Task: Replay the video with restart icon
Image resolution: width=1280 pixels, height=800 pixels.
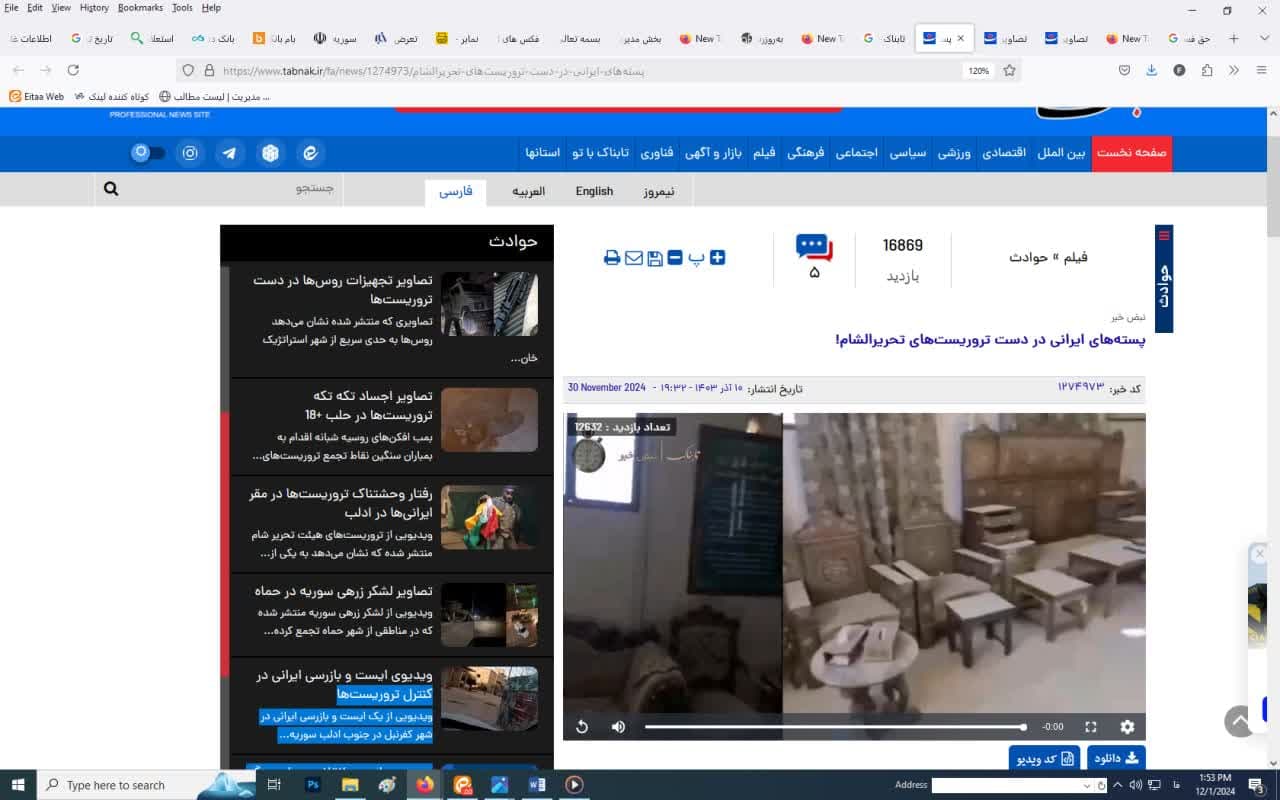Action: pos(582,727)
